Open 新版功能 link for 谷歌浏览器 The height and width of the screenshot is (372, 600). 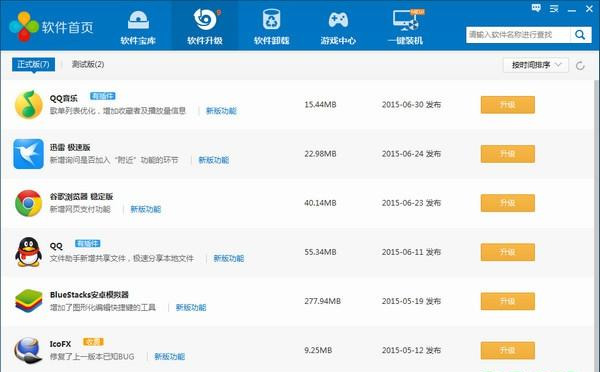pos(145,209)
